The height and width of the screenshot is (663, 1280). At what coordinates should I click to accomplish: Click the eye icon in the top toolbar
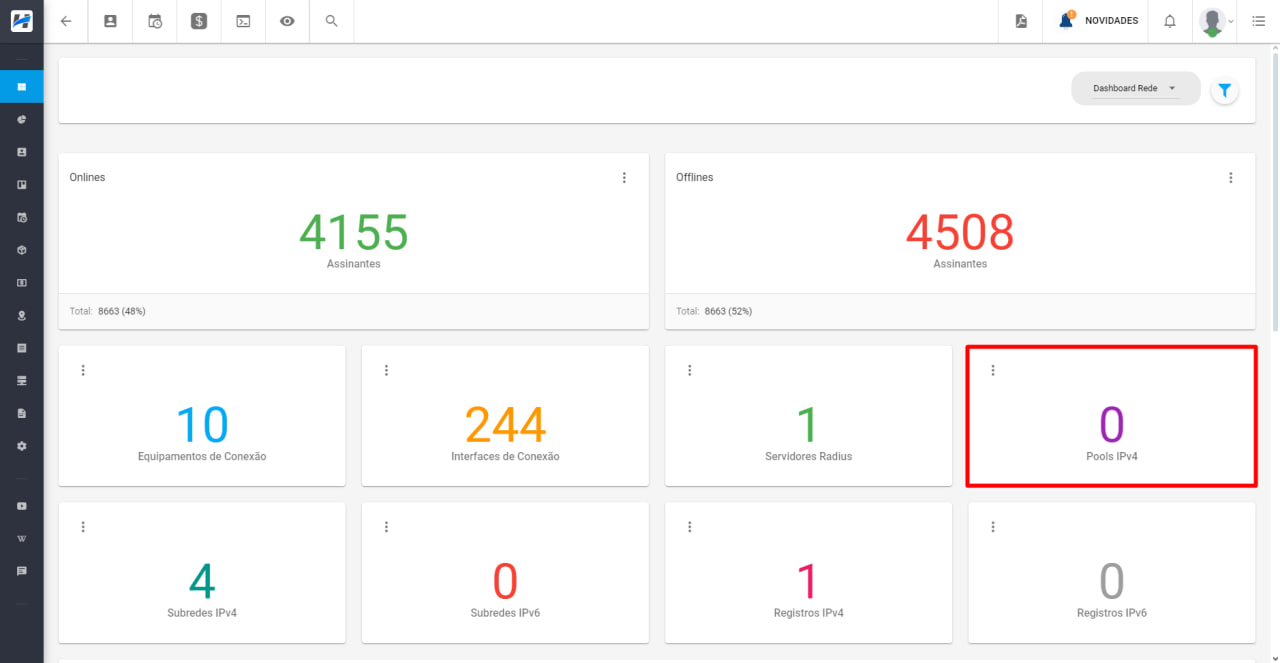287,21
